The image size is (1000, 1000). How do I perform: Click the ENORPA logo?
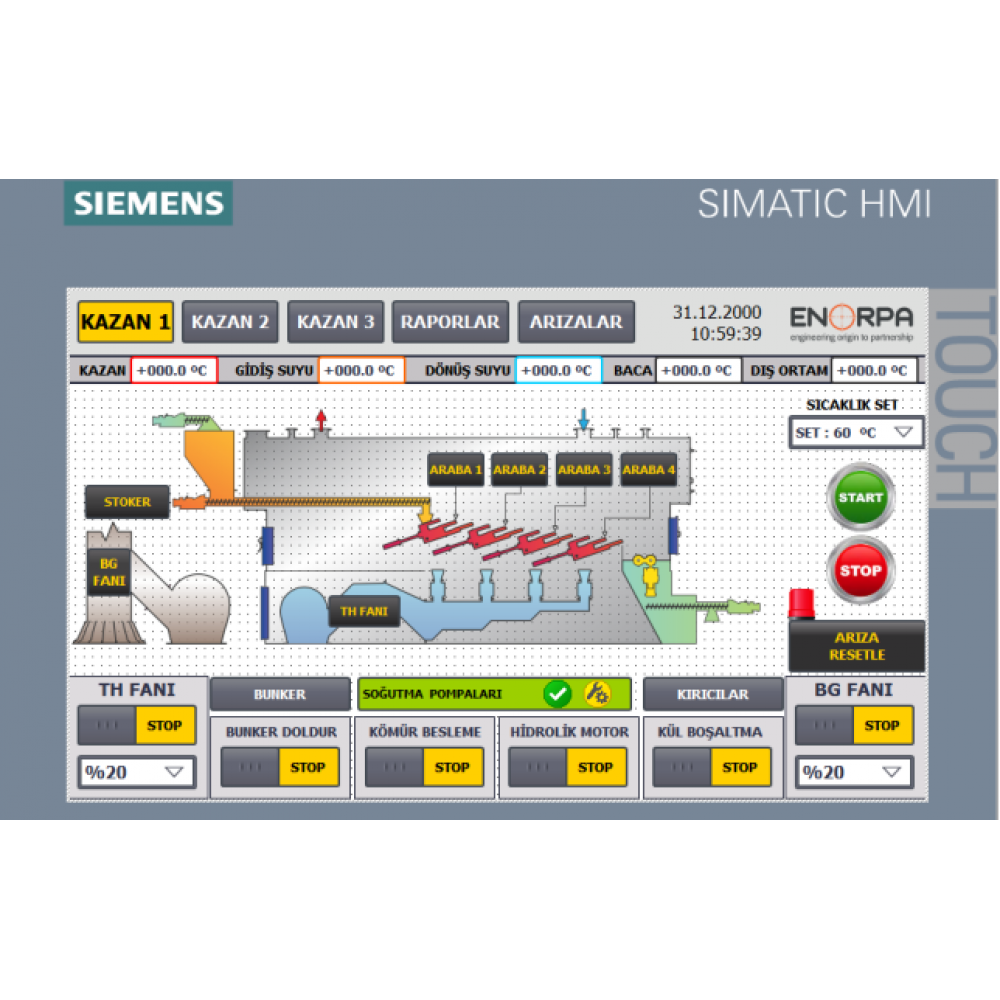851,323
